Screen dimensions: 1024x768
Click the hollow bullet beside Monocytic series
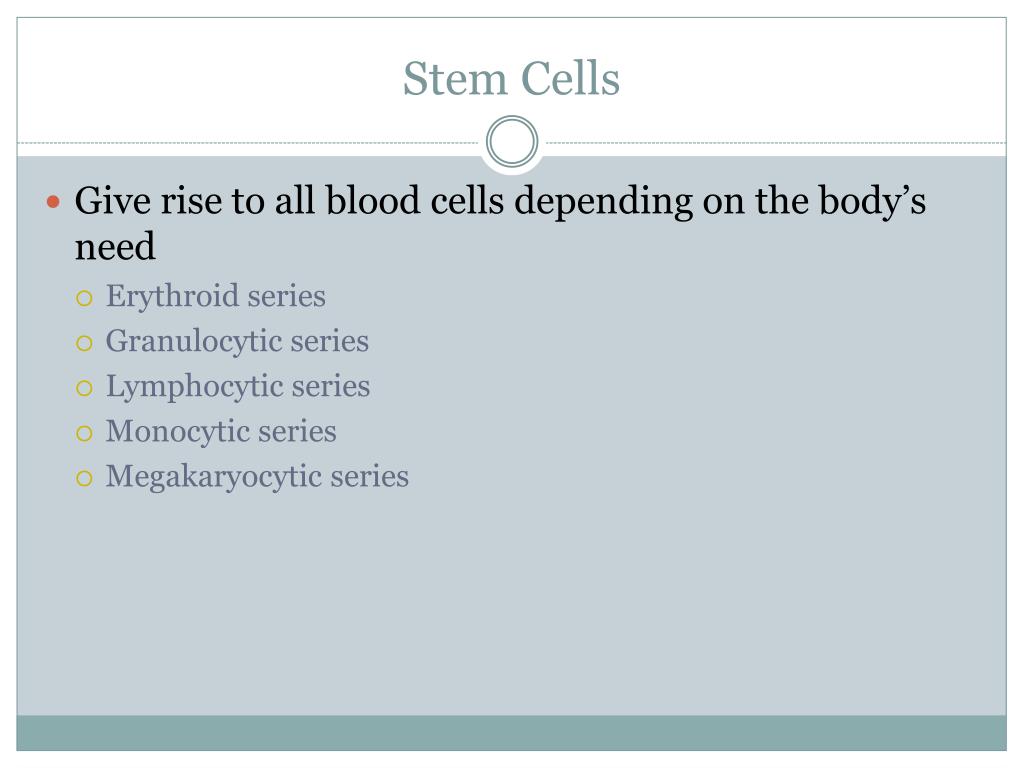click(x=84, y=434)
